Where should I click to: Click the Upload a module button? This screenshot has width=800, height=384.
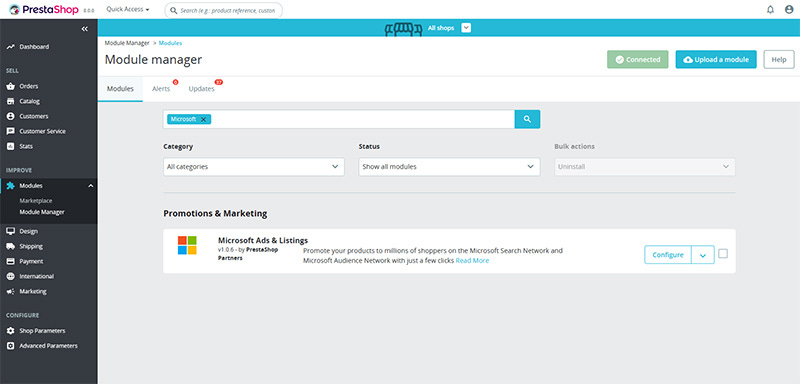tap(716, 60)
